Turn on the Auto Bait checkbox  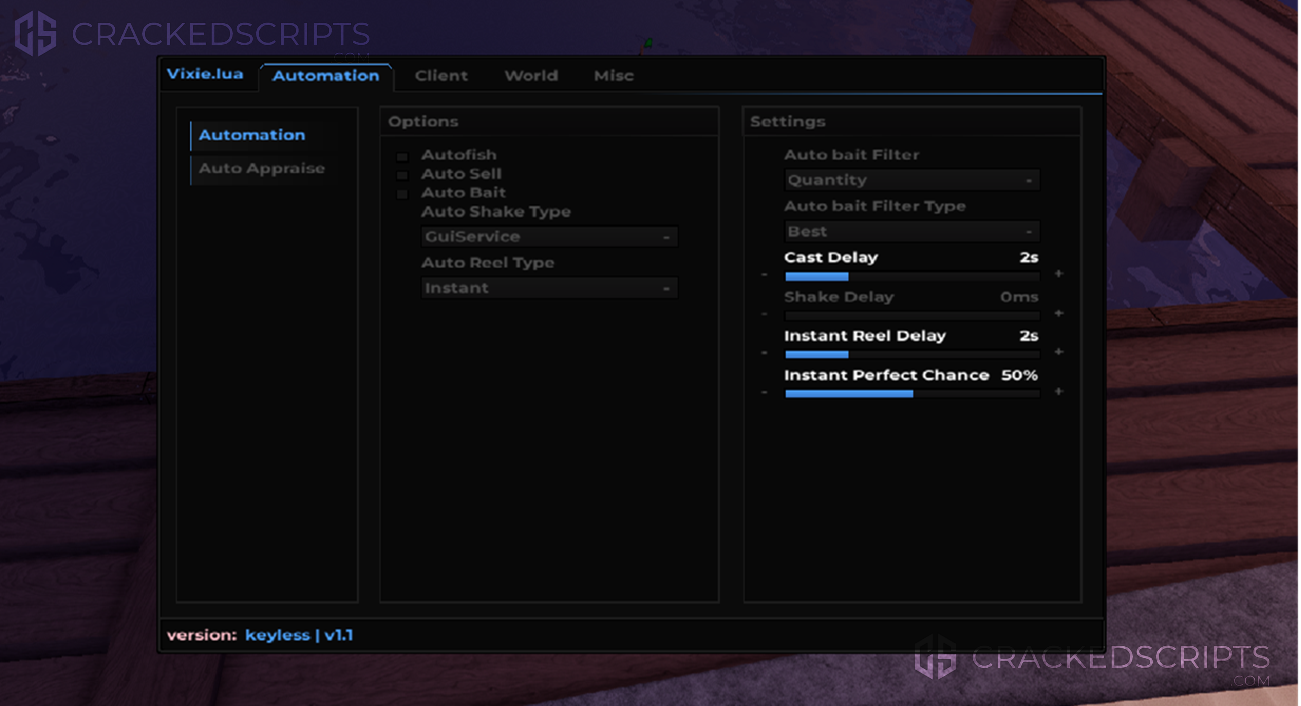click(402, 194)
